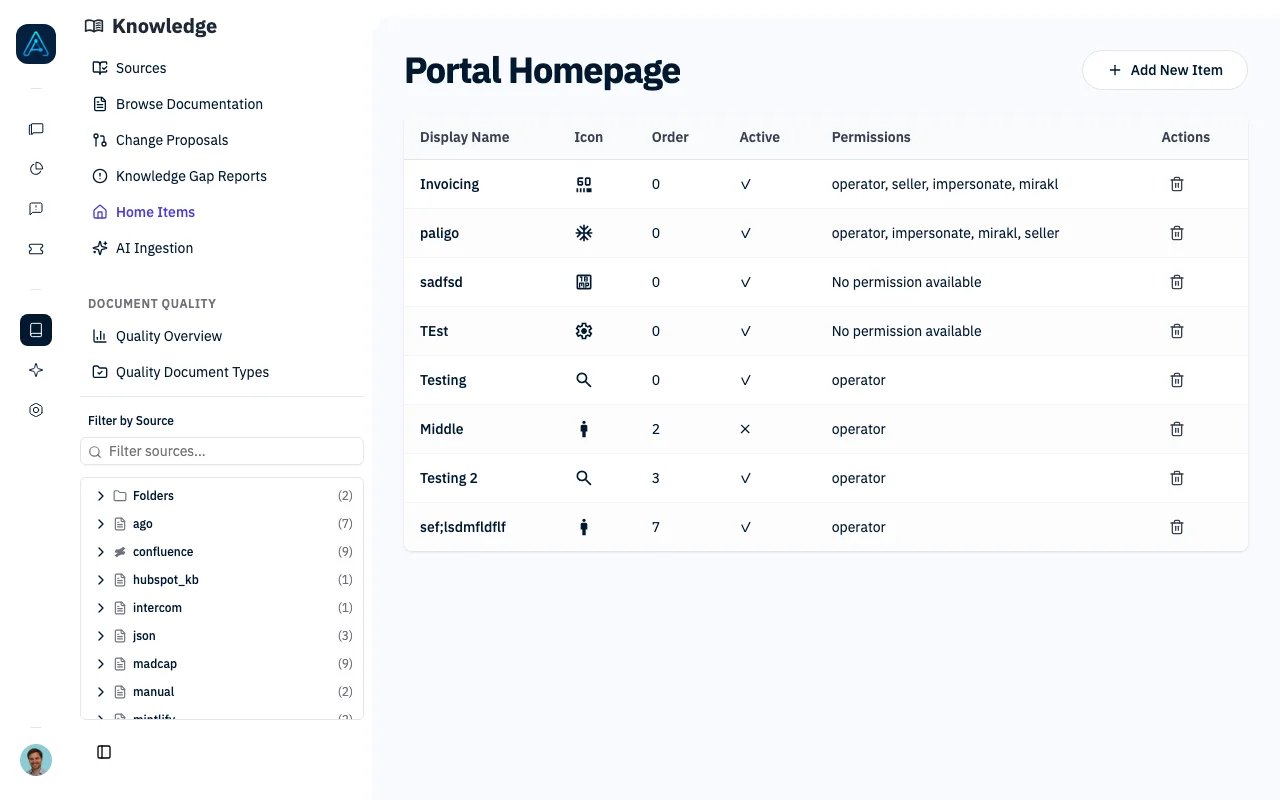
Task: Open Knowledge Gap Reports
Action: (x=191, y=176)
